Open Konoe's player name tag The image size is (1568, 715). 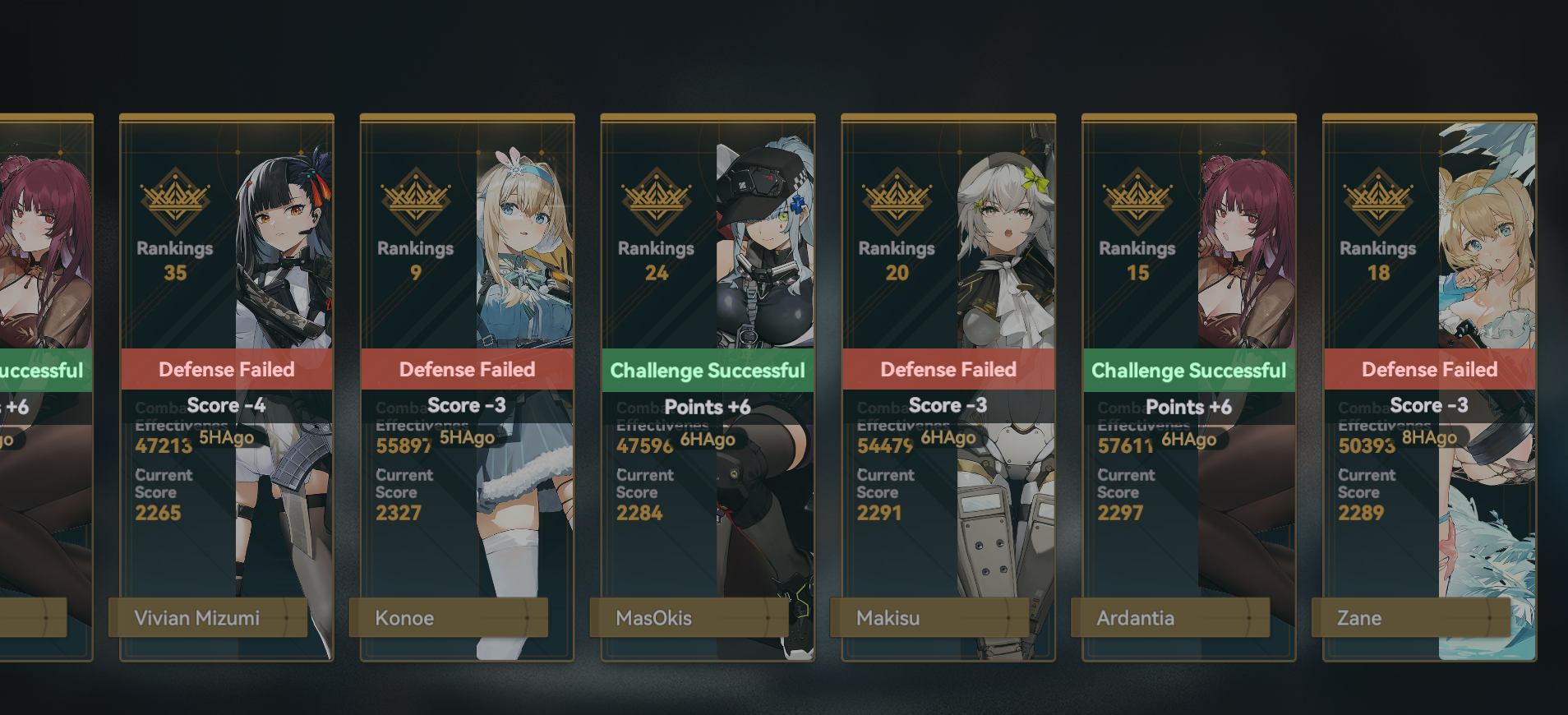(x=449, y=617)
